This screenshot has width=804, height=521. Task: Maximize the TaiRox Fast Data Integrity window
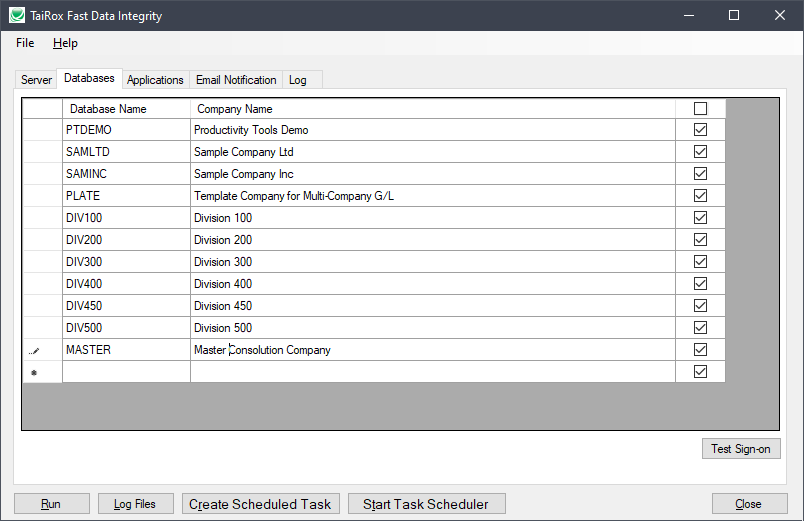click(734, 15)
